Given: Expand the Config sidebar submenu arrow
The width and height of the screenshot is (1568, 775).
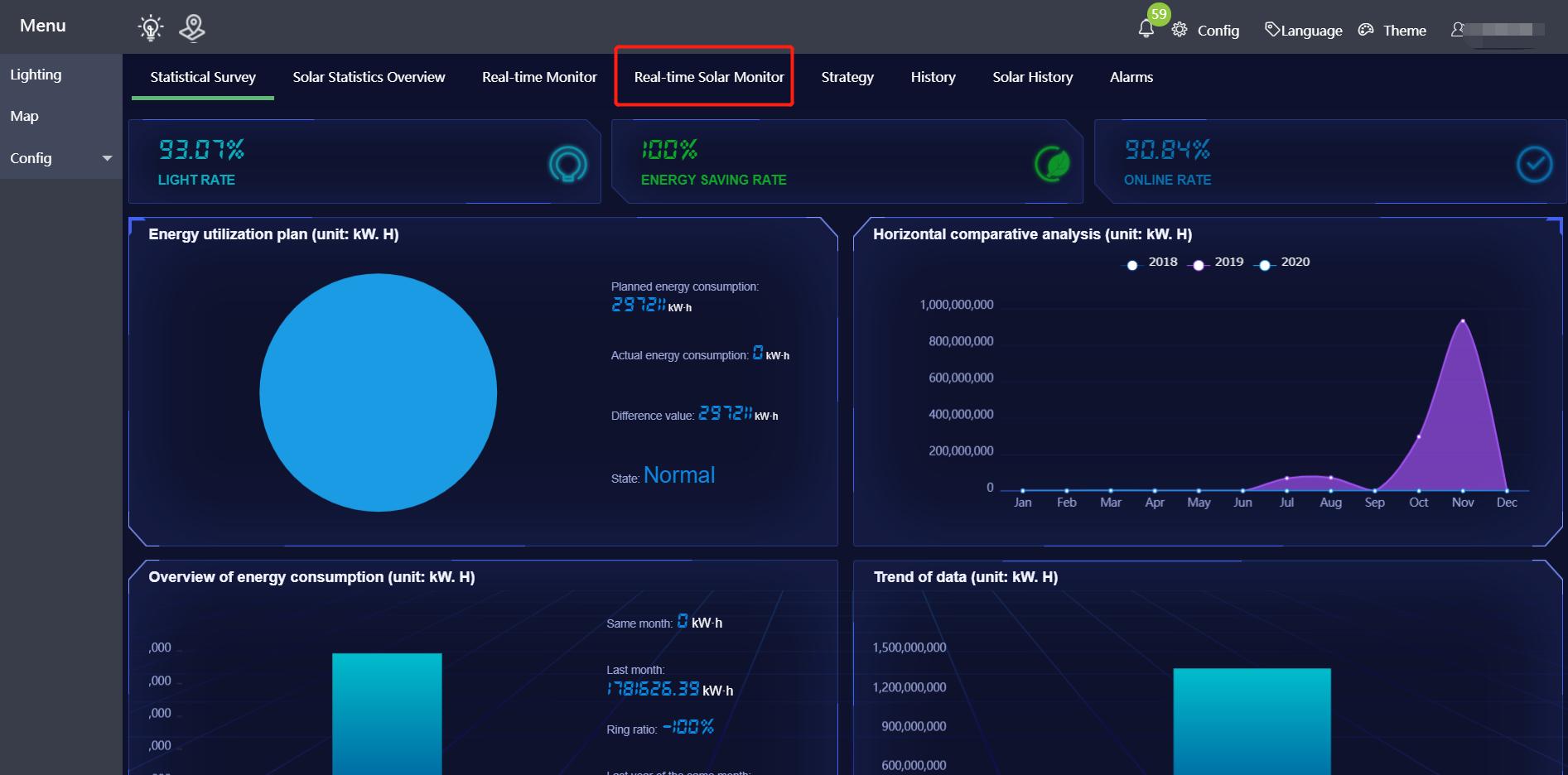Looking at the screenshot, I should coord(107,158).
